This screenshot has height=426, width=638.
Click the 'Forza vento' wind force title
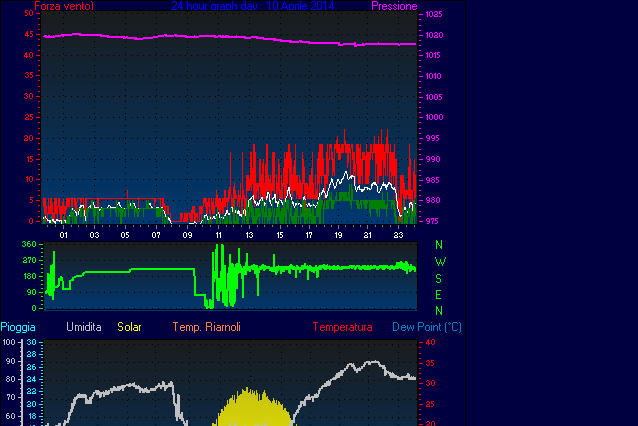point(64,6)
